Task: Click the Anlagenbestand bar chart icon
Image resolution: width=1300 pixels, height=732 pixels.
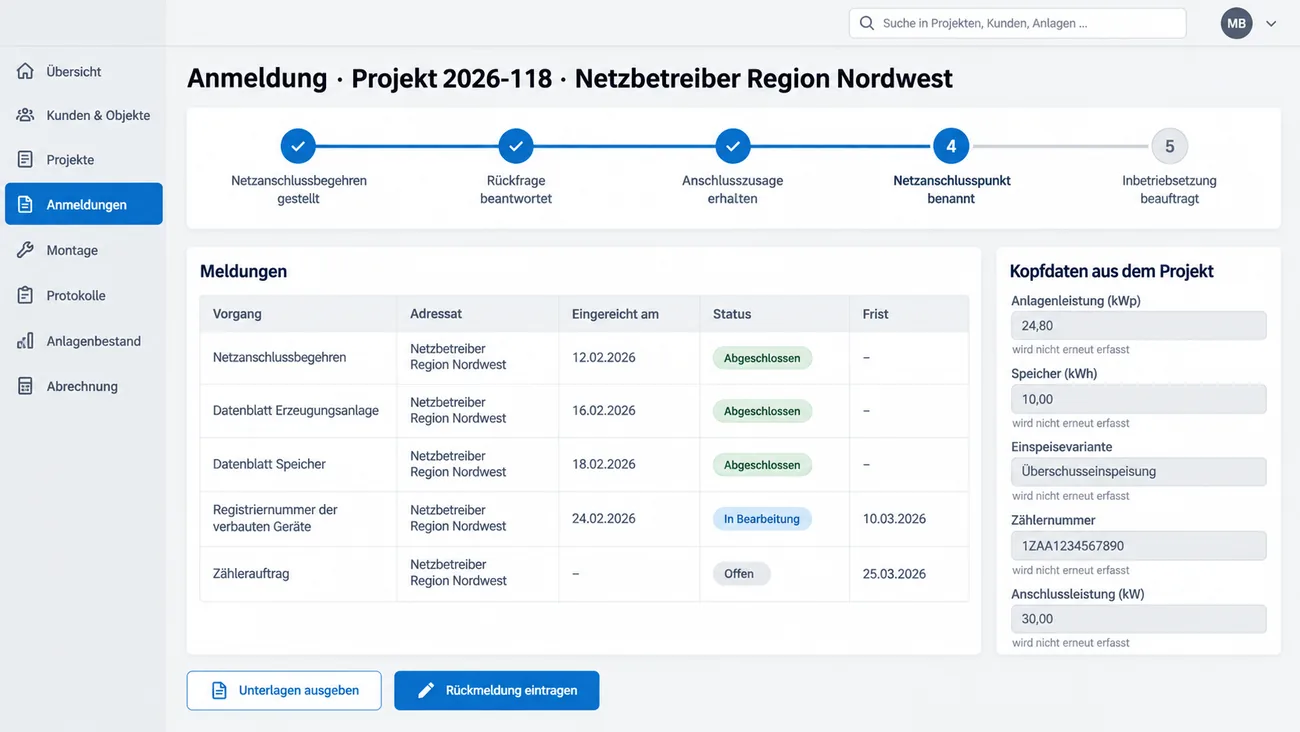Action: pos(25,341)
